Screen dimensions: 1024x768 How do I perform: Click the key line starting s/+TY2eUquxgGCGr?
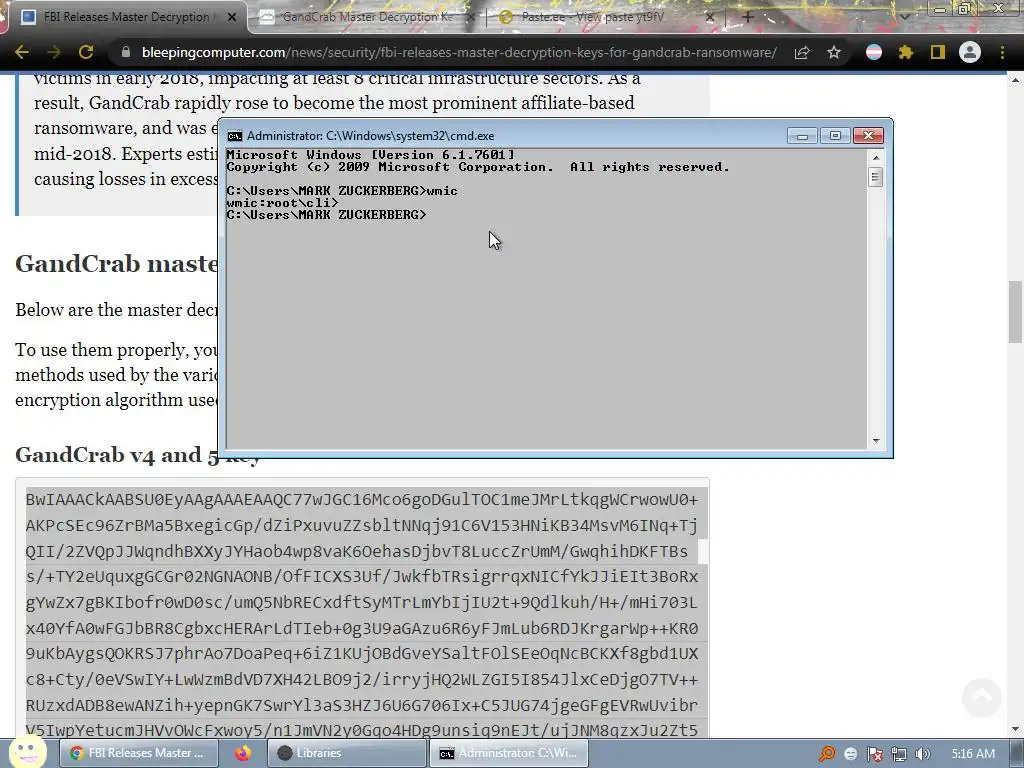click(x=362, y=577)
